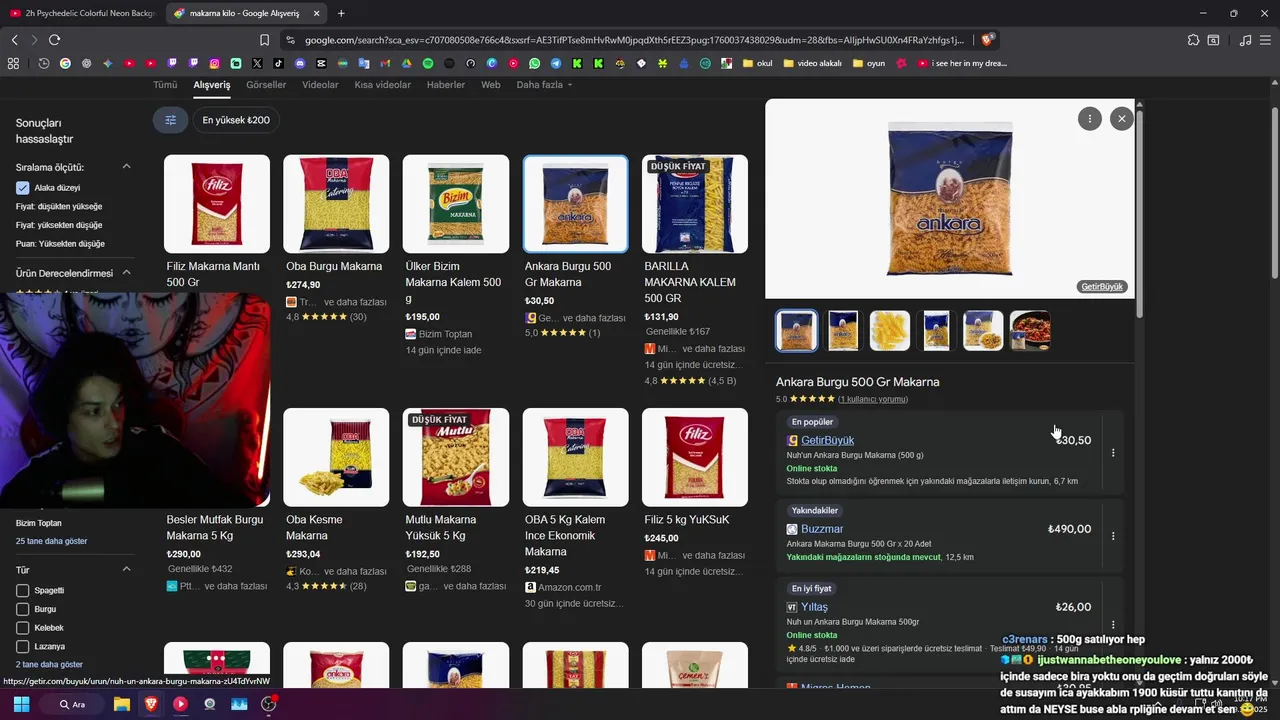Toggle the Alaka düzeyi sort checkbox
The width and height of the screenshot is (1280, 720).
[x=22, y=188]
